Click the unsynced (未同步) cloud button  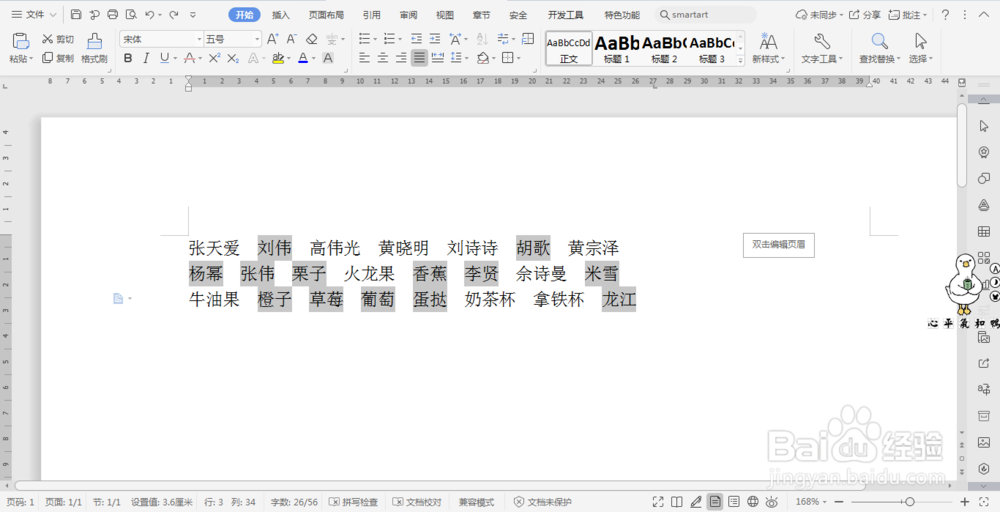[x=819, y=14]
